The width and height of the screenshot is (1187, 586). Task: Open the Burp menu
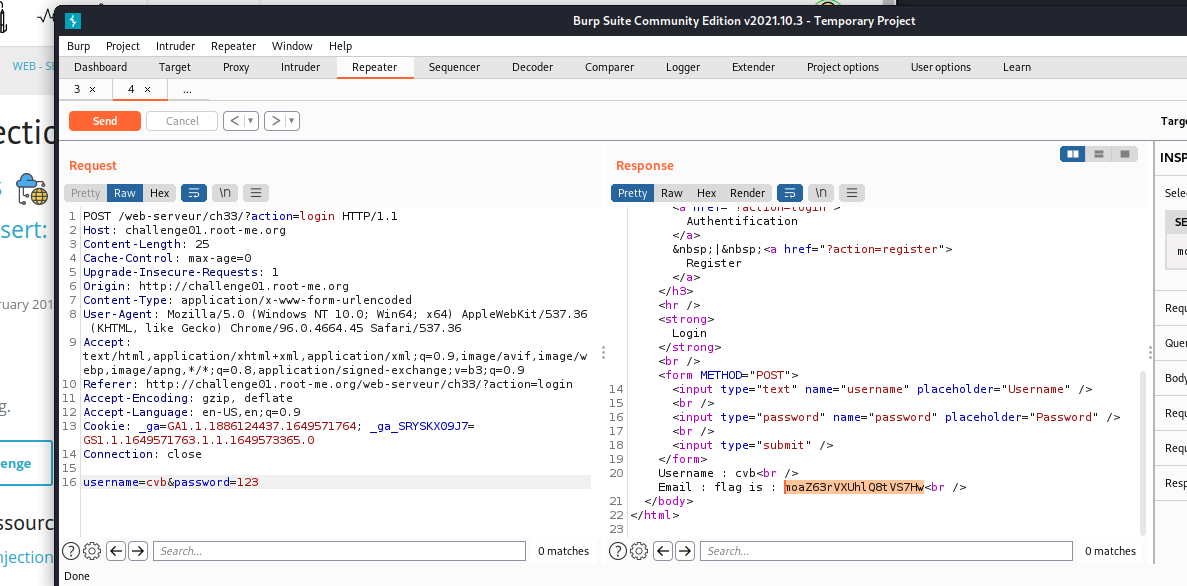click(79, 46)
